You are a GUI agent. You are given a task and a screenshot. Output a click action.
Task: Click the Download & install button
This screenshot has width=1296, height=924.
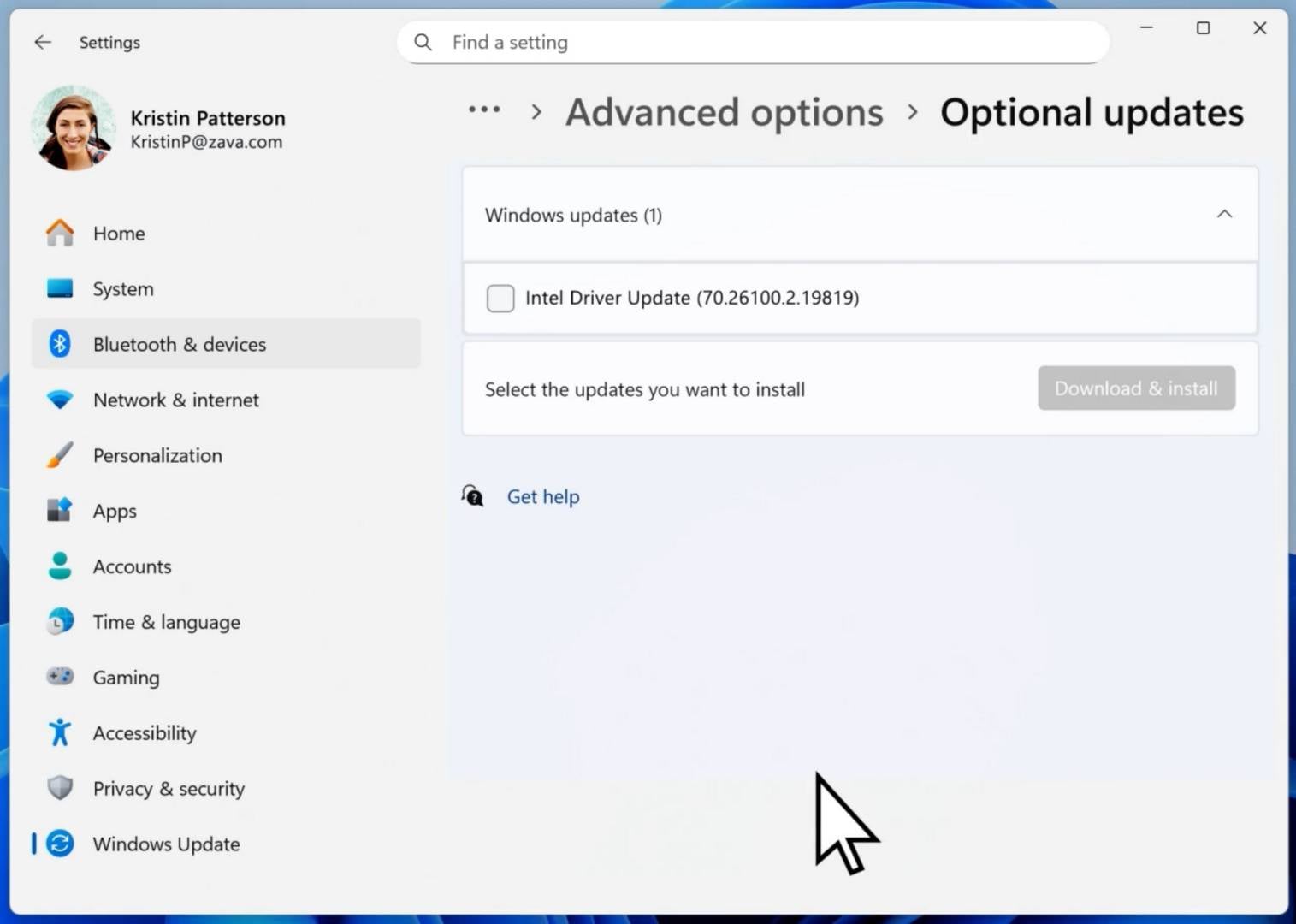click(1136, 388)
